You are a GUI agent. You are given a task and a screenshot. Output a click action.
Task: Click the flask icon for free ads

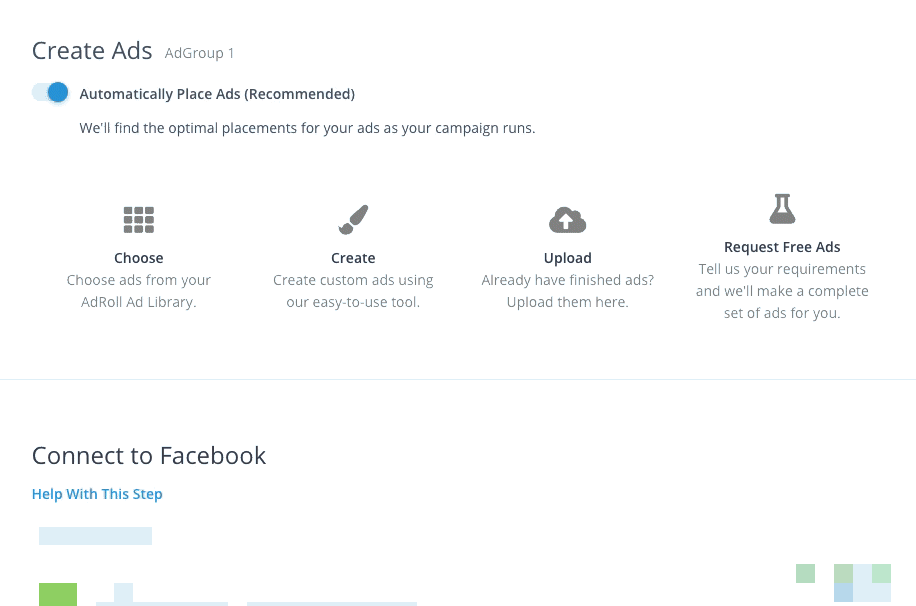tap(782, 209)
